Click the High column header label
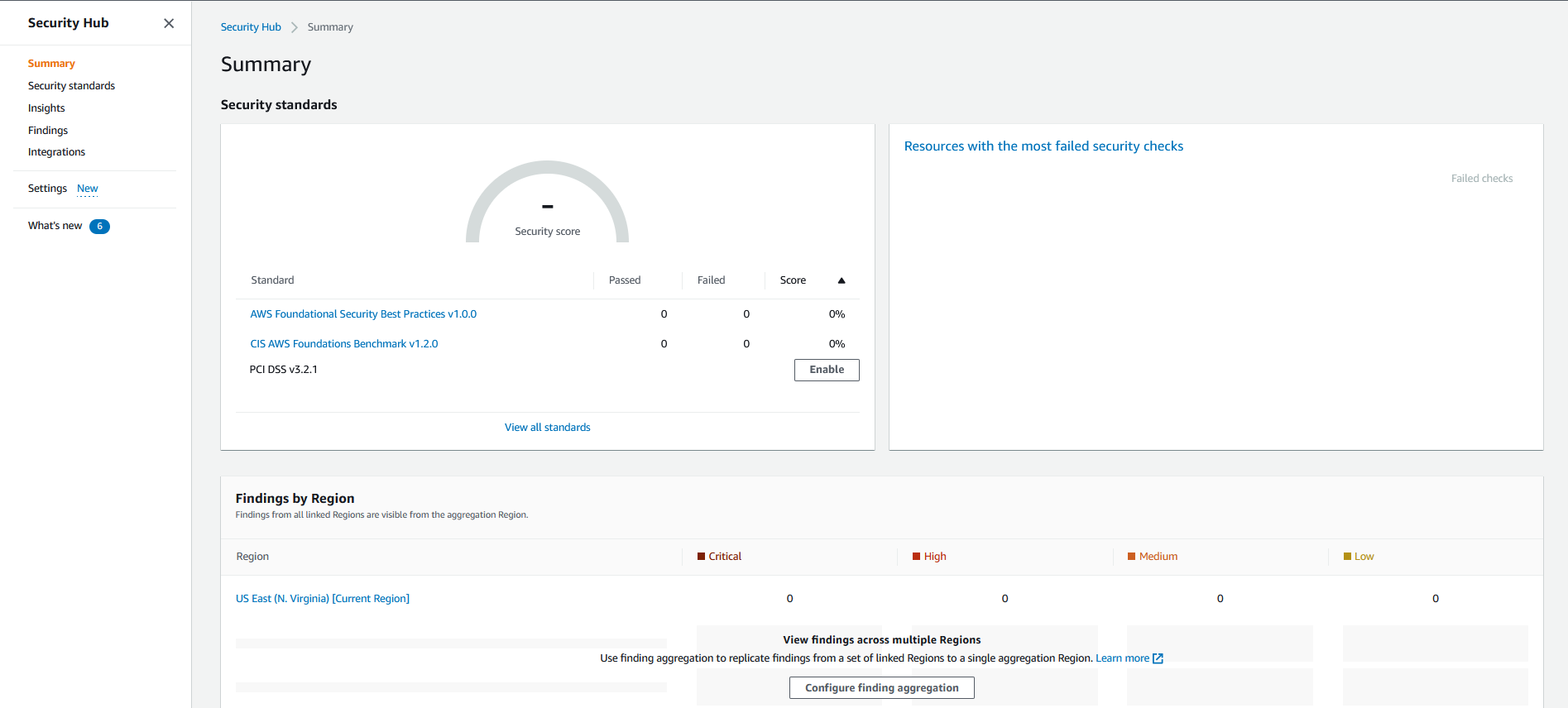1568x708 pixels. [935, 557]
